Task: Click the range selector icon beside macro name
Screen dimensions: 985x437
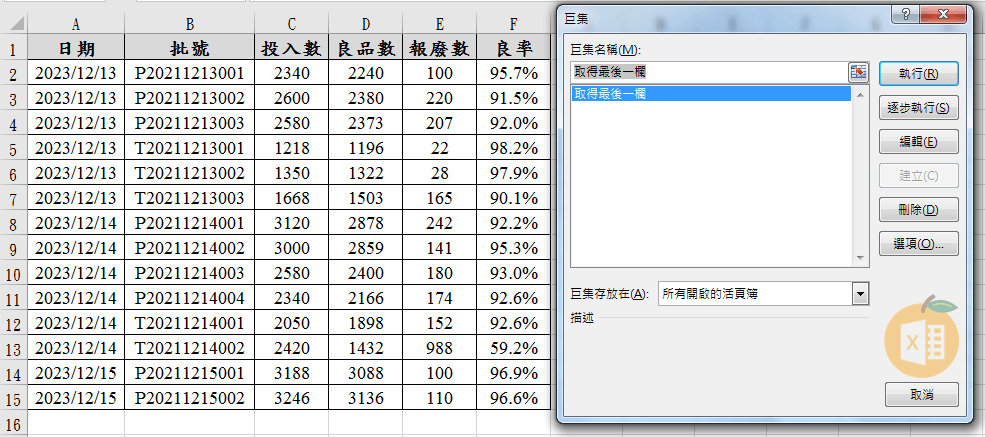Action: click(x=859, y=72)
